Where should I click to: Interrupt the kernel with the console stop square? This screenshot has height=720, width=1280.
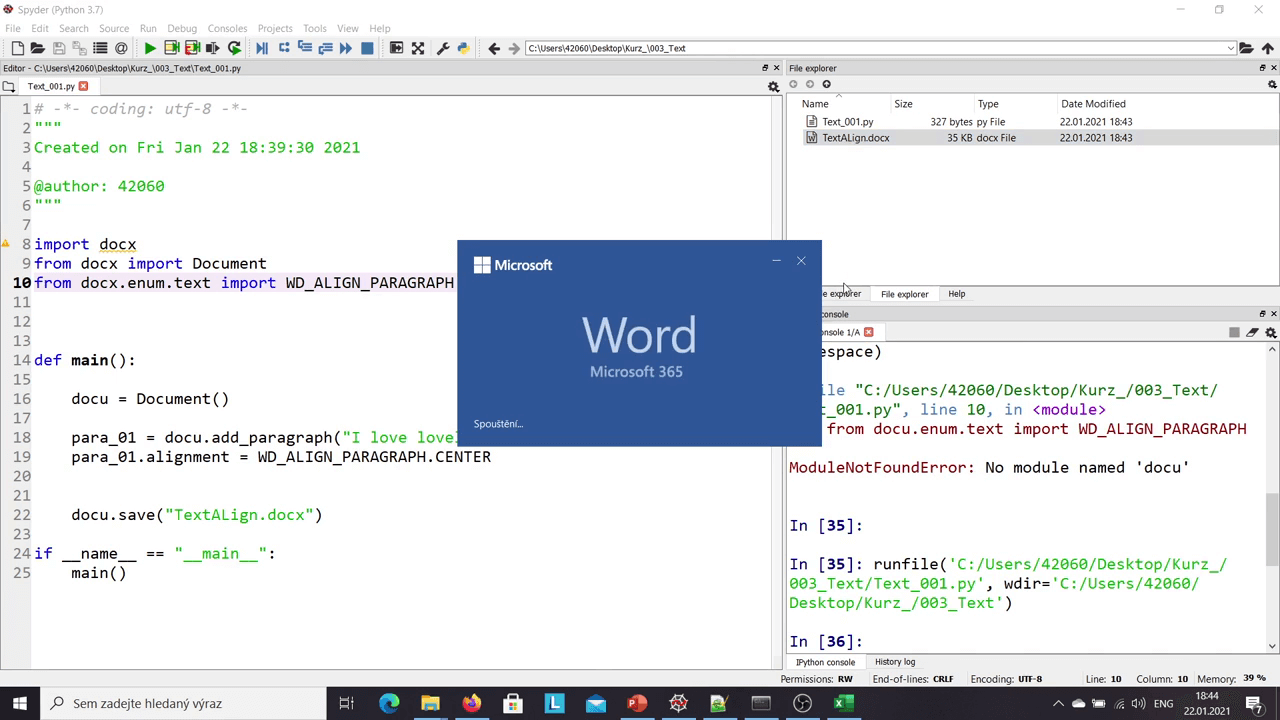pos(1234,332)
